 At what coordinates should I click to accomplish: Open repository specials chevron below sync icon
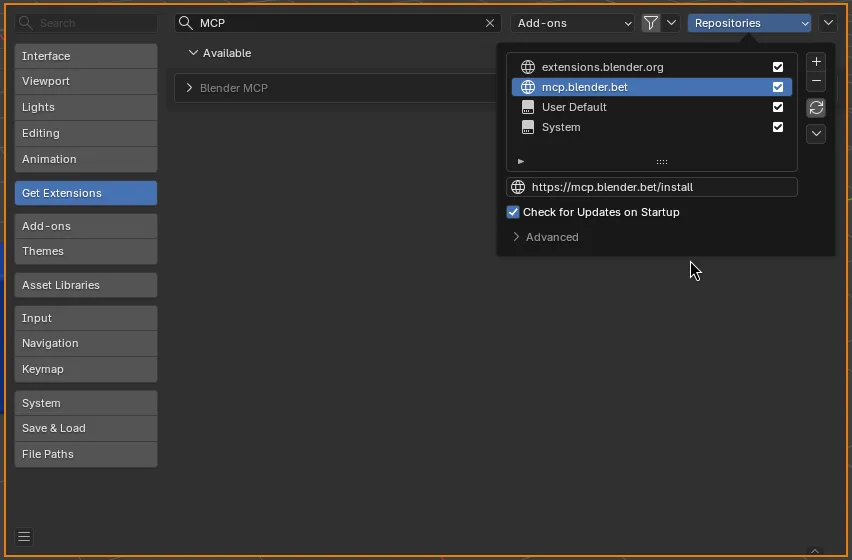tap(816, 134)
